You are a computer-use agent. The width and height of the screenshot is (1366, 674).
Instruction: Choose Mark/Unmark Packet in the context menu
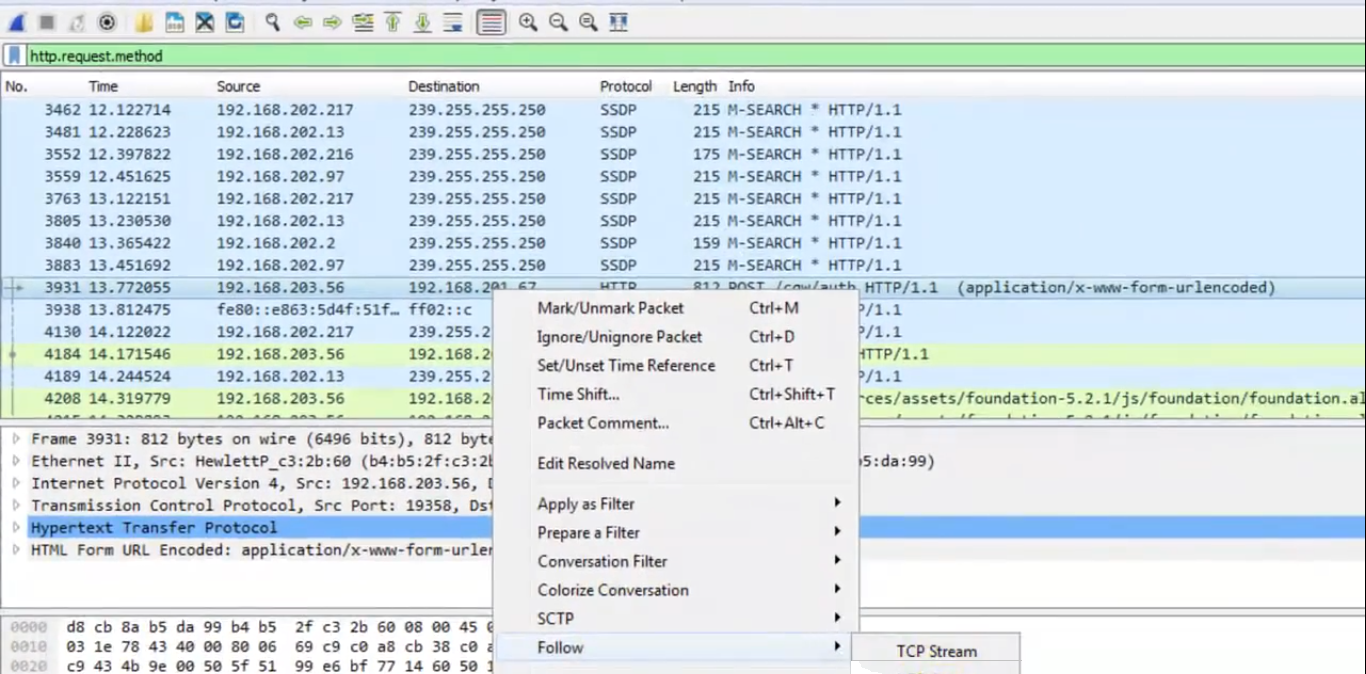pos(610,308)
